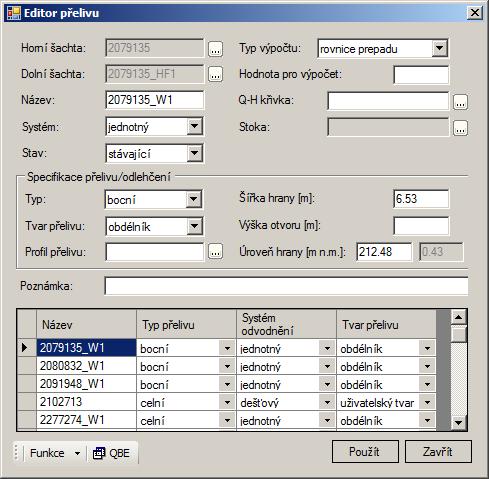Open Systém odvodnění dropdown in row 2080832_W1
This screenshot has height=479, width=489.
pos(327,366)
